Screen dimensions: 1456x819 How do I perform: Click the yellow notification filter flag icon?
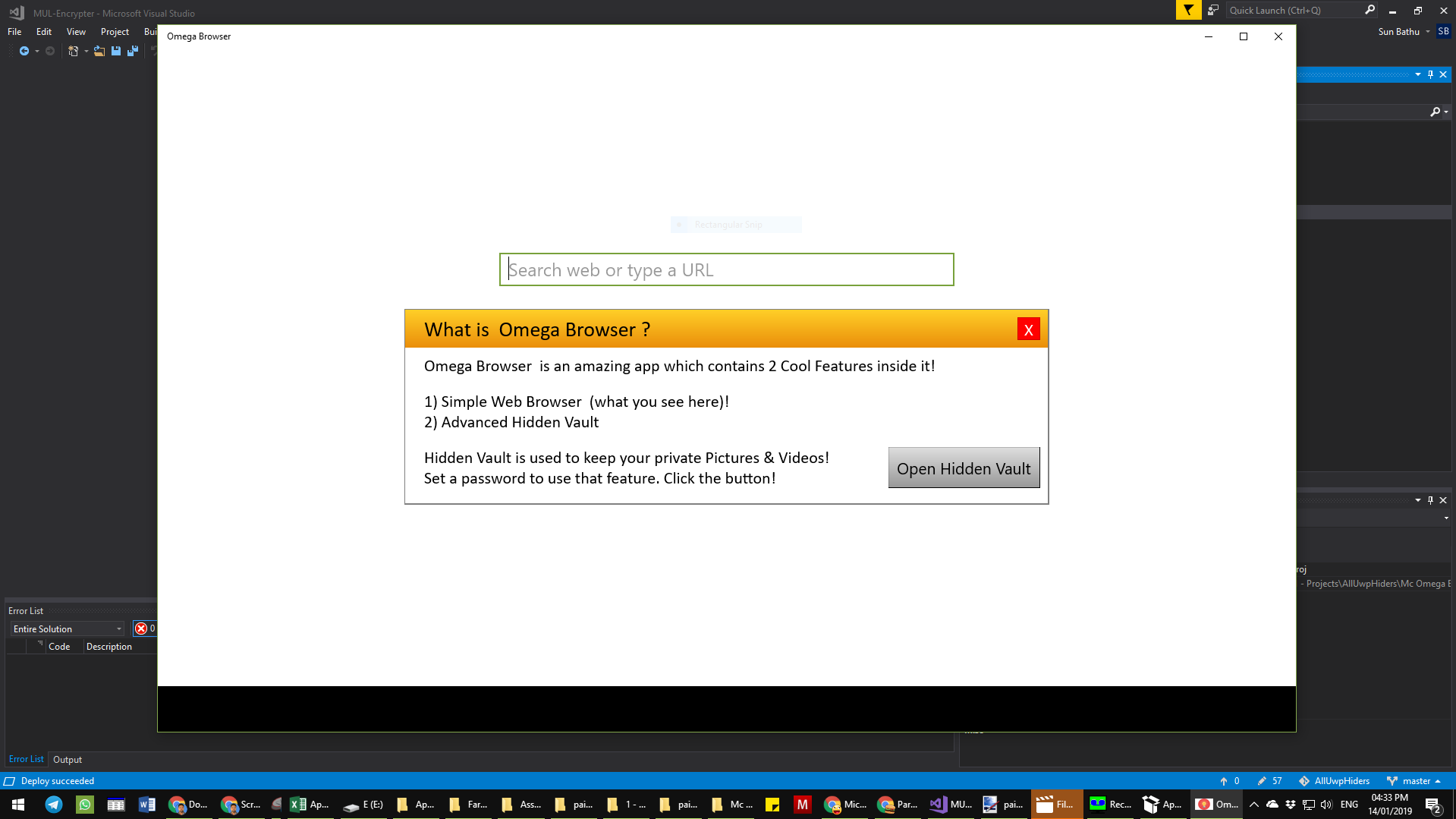(x=1188, y=10)
